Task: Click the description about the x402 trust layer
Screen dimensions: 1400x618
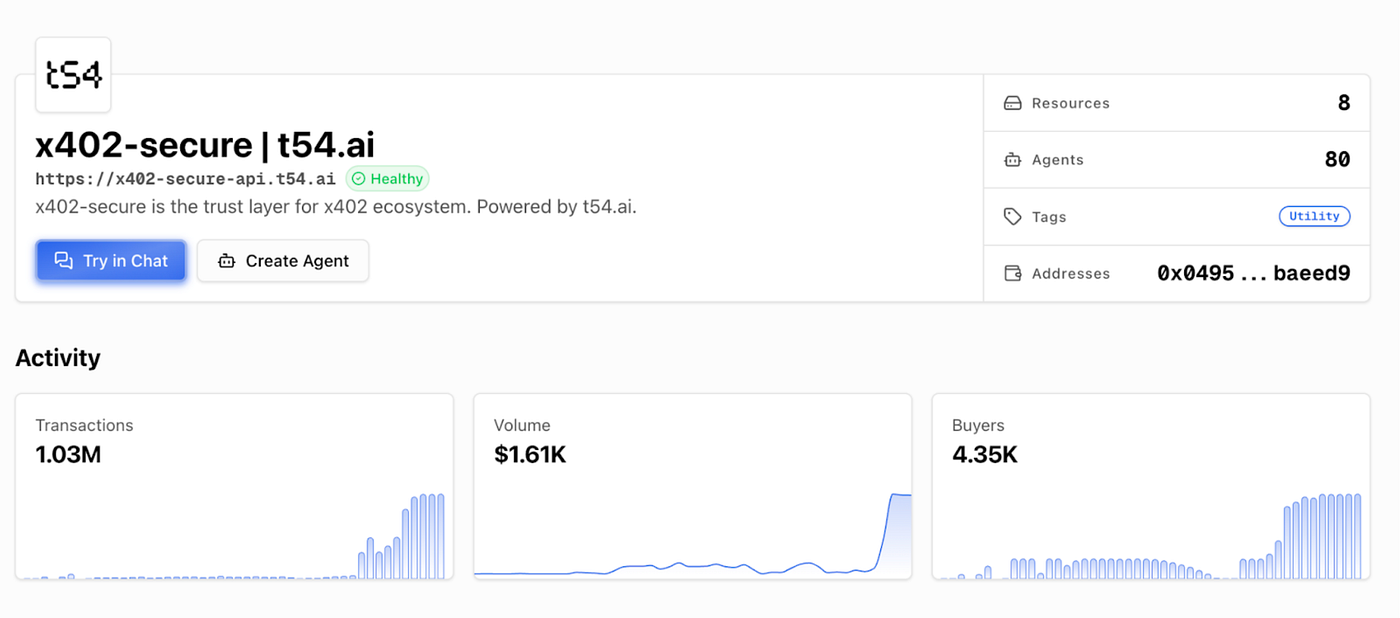Action: pos(336,207)
